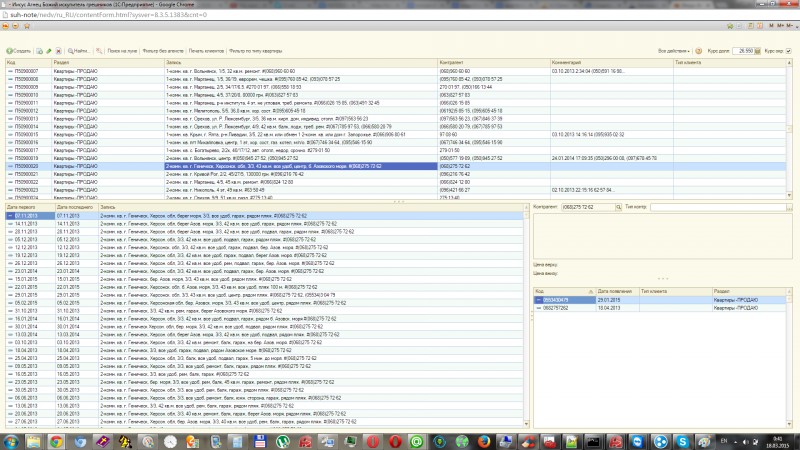The image size is (800, 450).
Task: Open TeamViewer from the taskbar
Action: coord(637,441)
